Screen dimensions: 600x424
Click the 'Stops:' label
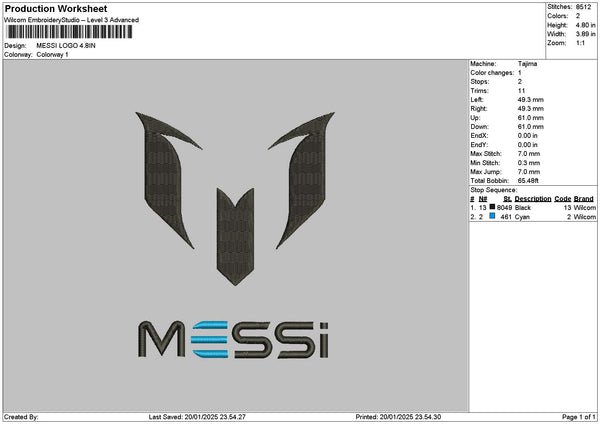480,82
